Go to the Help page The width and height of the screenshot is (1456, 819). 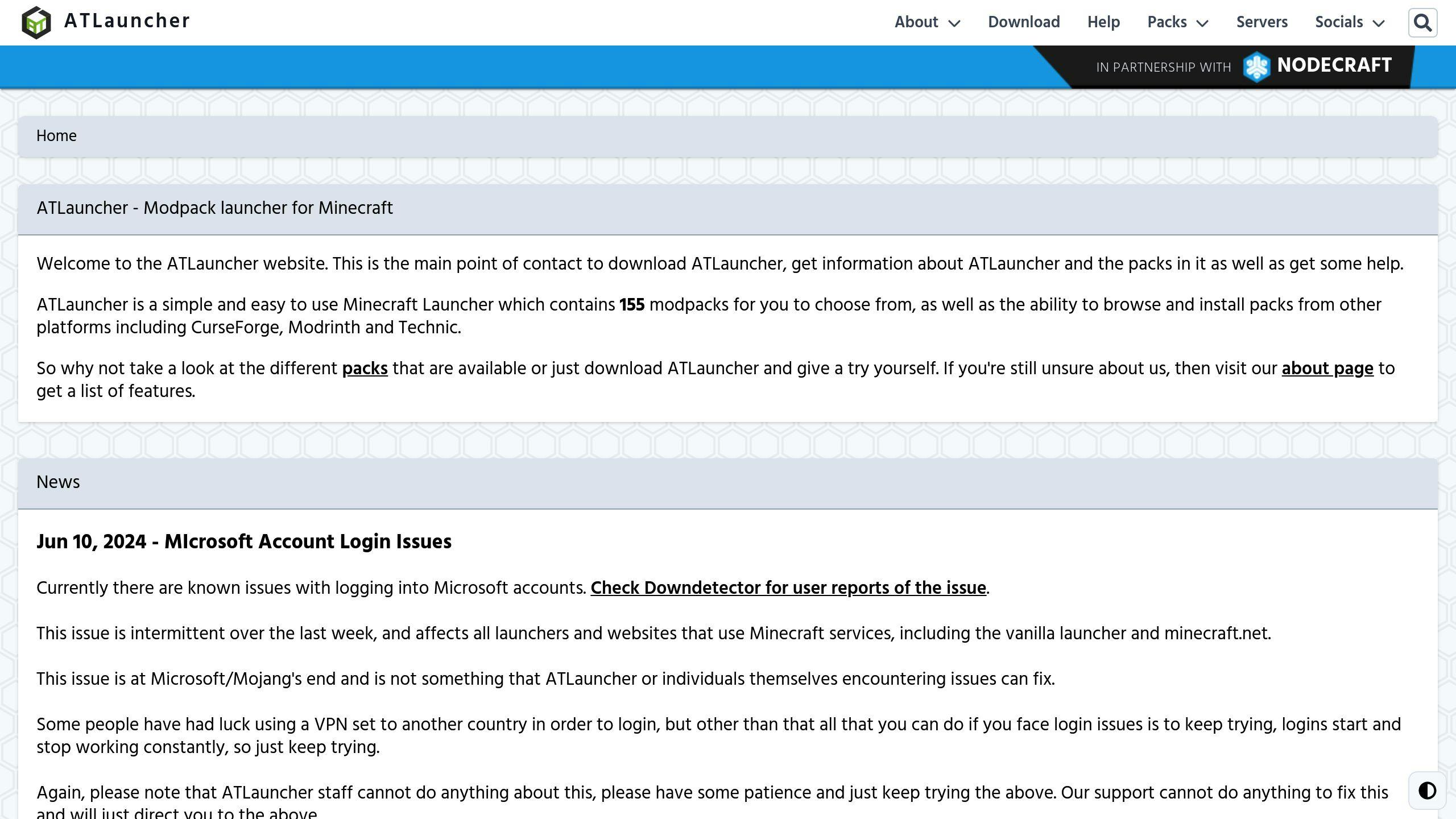coord(1103,22)
